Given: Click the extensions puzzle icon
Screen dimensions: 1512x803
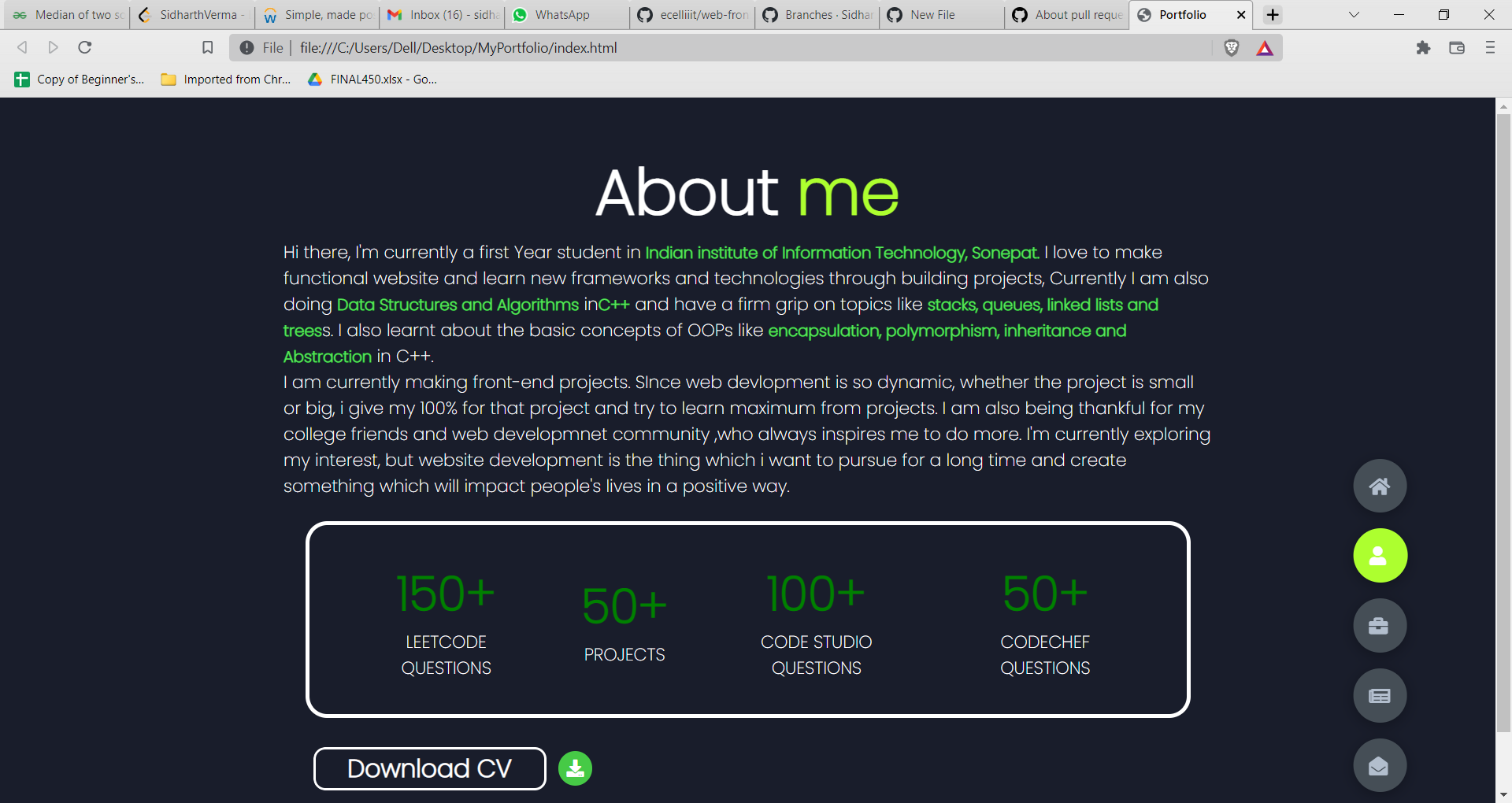Looking at the screenshot, I should click(1423, 47).
